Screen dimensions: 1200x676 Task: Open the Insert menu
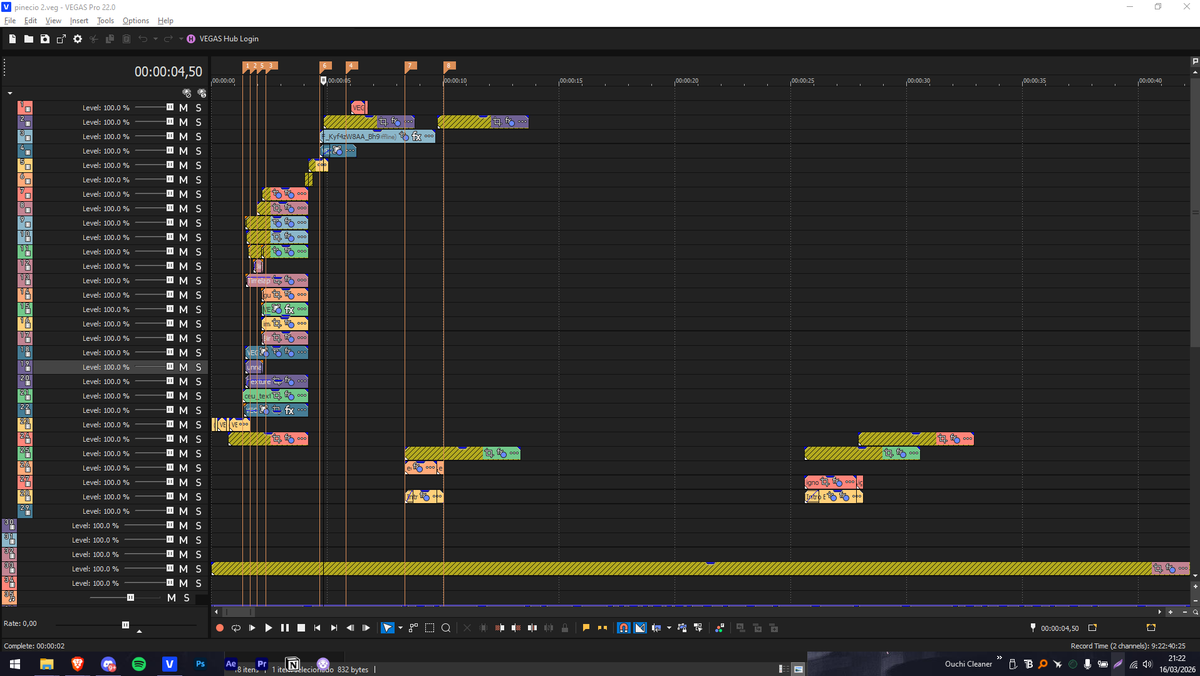click(79, 20)
